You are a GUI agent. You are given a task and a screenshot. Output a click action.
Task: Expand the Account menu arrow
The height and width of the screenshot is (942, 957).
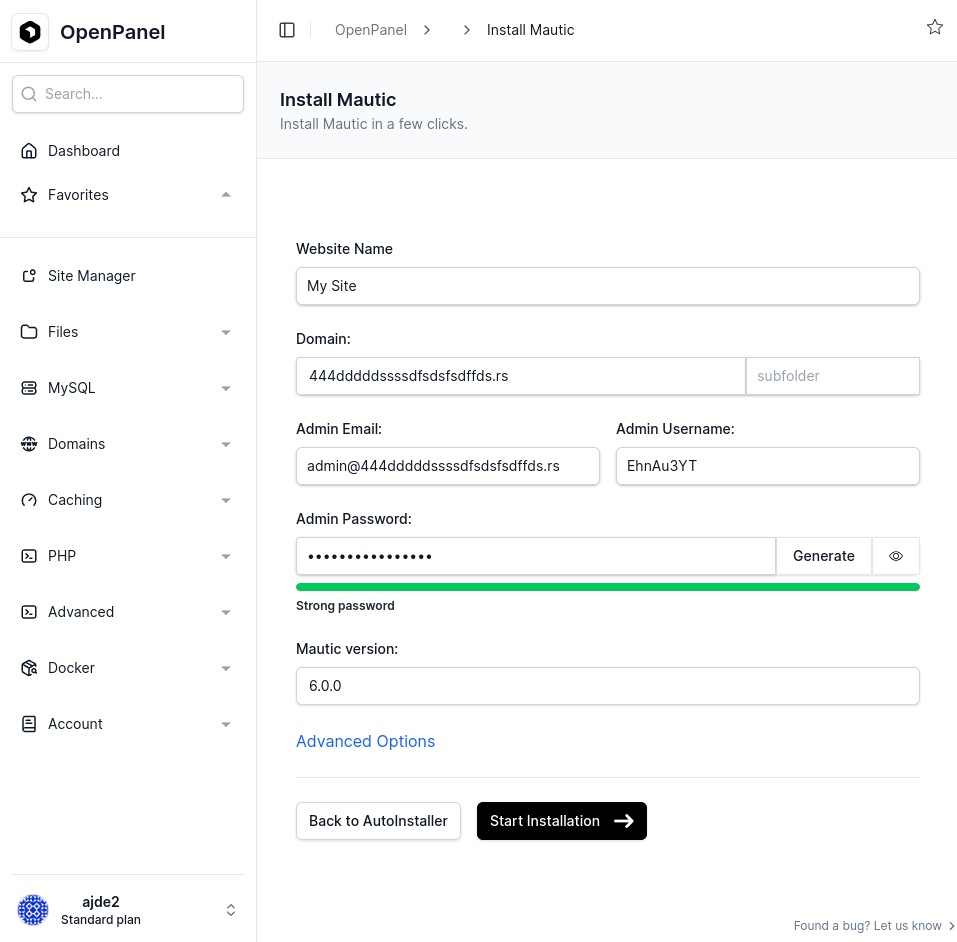click(226, 725)
